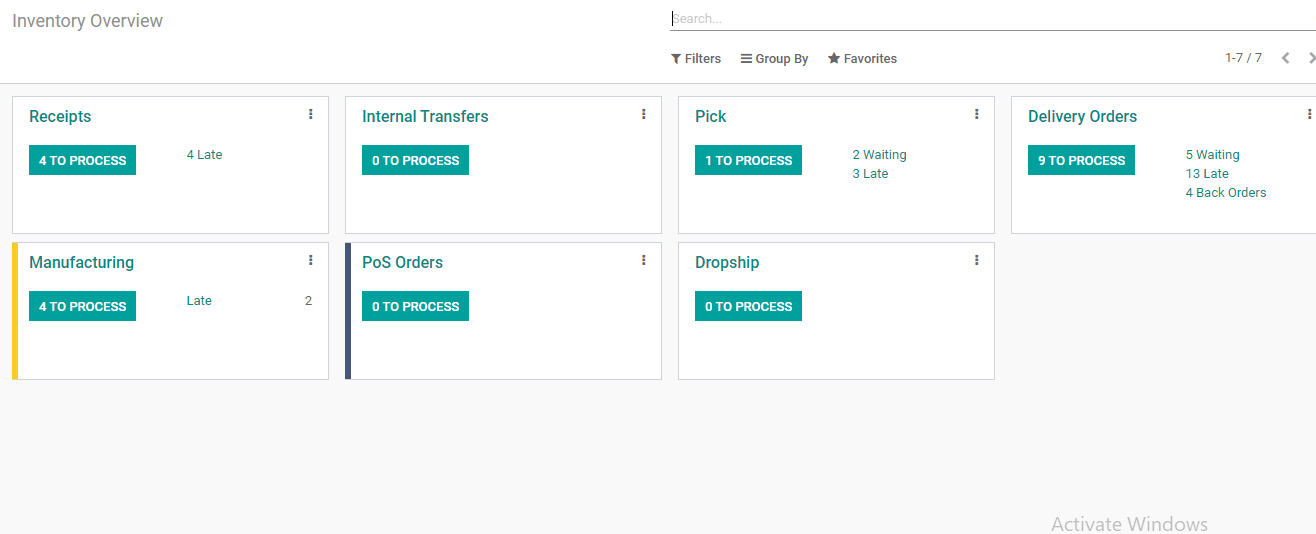The width and height of the screenshot is (1316, 534).
Task: Open the Receipts card kebab menu
Action: coord(310,115)
